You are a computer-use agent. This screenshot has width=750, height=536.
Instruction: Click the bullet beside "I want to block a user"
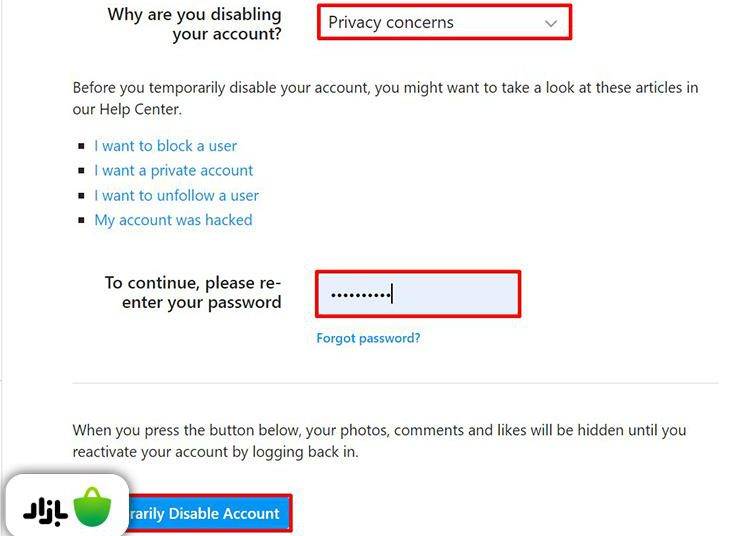82,147
